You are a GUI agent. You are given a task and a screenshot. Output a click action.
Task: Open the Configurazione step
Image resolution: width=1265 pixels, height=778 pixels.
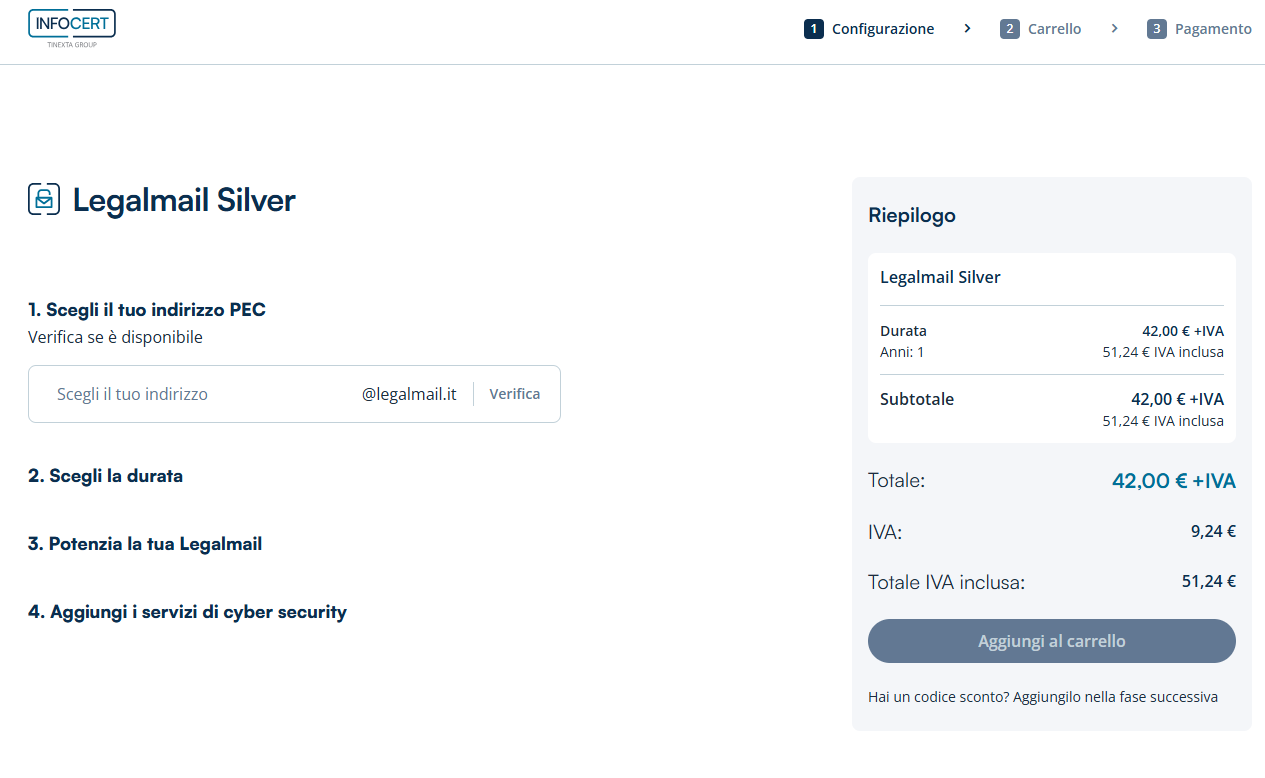click(x=882, y=29)
